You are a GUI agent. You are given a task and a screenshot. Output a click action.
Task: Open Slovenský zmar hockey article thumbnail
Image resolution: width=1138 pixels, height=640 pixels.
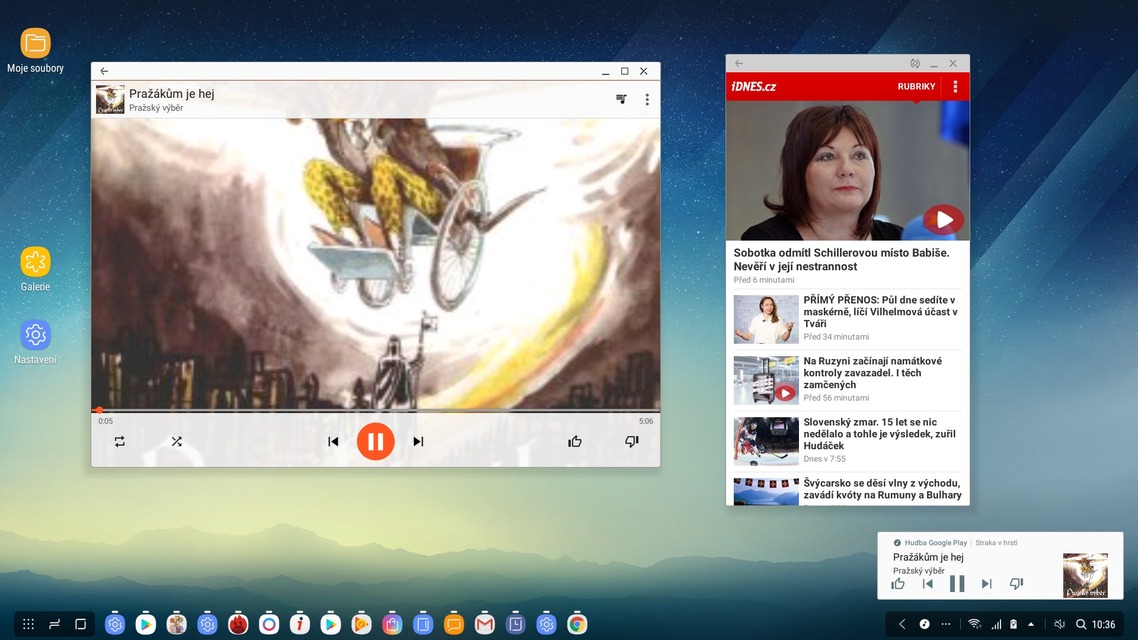(x=766, y=441)
